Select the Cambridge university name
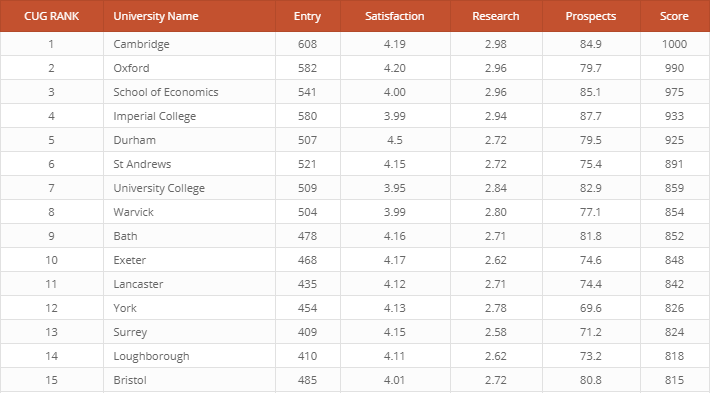This screenshot has height=393, width=711. coord(141,44)
